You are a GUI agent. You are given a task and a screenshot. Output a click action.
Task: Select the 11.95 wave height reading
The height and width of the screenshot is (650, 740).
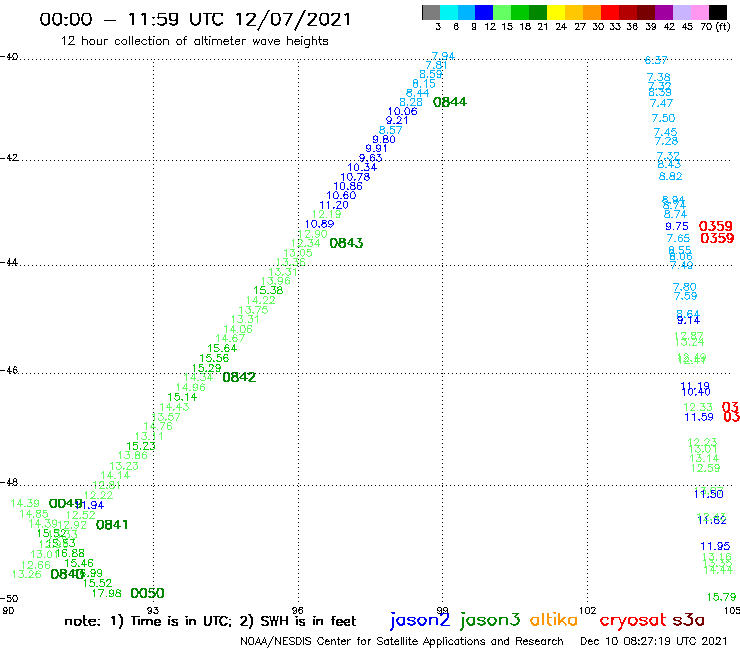tap(715, 546)
